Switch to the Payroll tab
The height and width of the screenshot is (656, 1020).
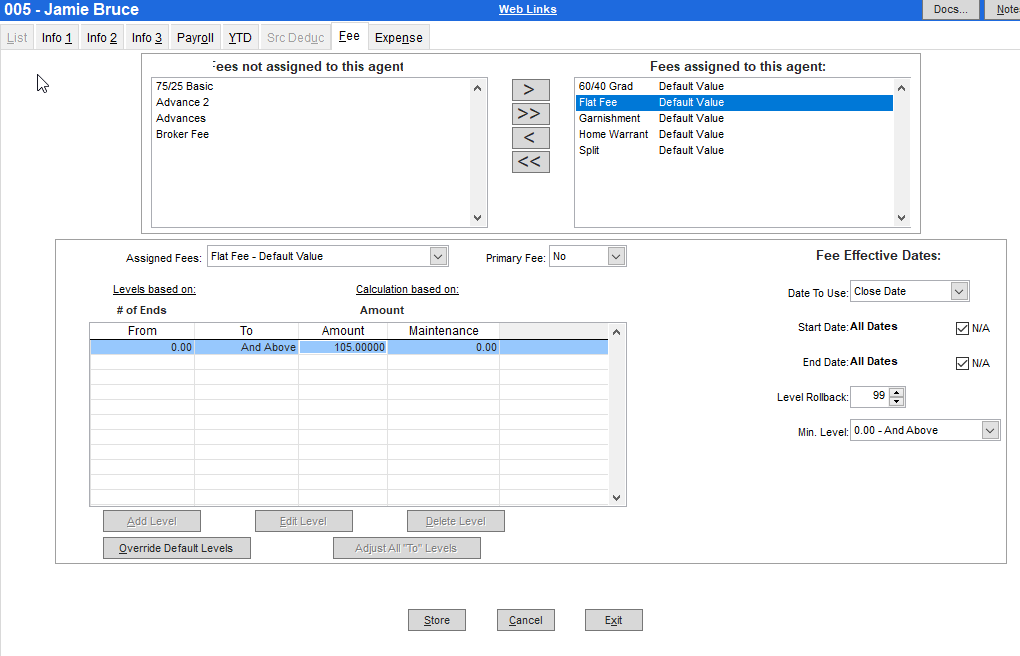click(194, 37)
